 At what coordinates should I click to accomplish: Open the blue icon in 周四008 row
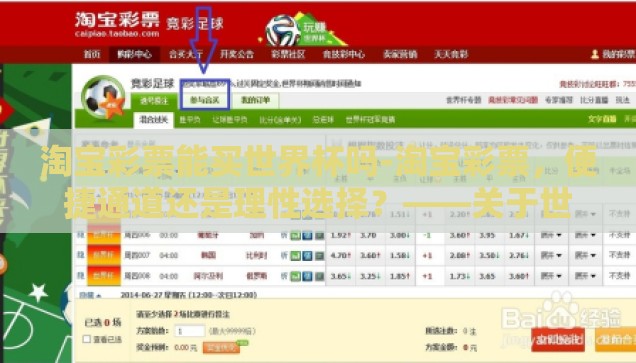click(x=307, y=276)
